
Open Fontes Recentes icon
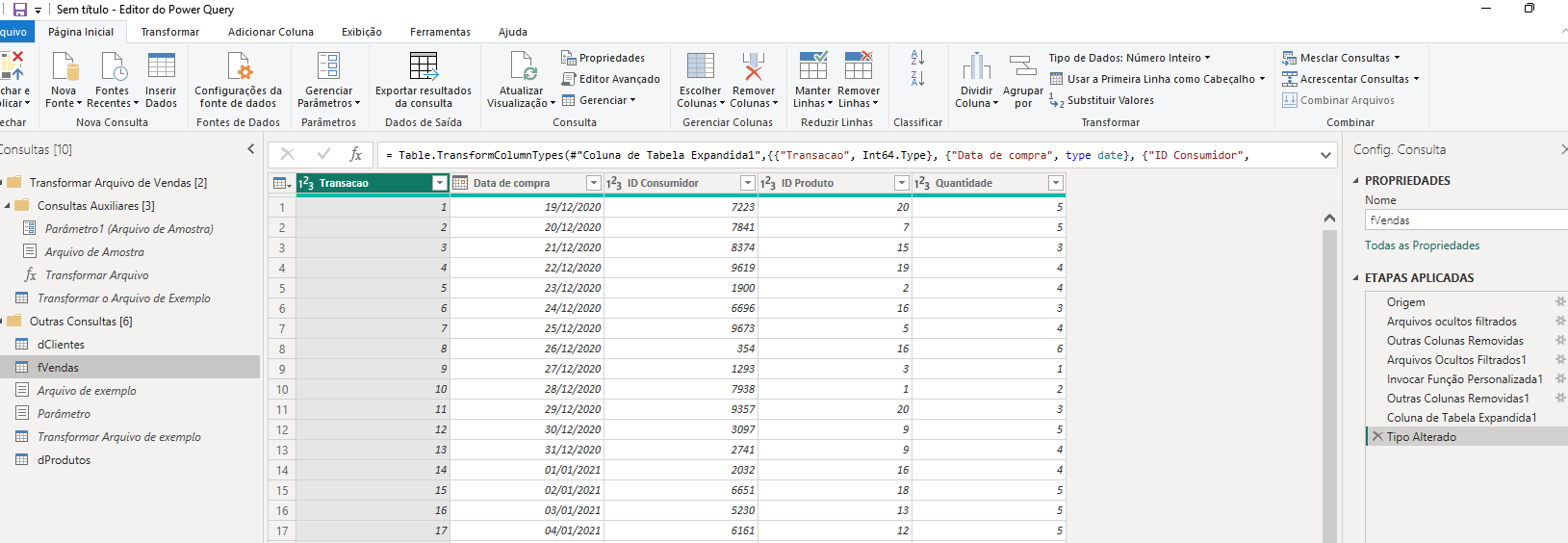tap(113, 67)
